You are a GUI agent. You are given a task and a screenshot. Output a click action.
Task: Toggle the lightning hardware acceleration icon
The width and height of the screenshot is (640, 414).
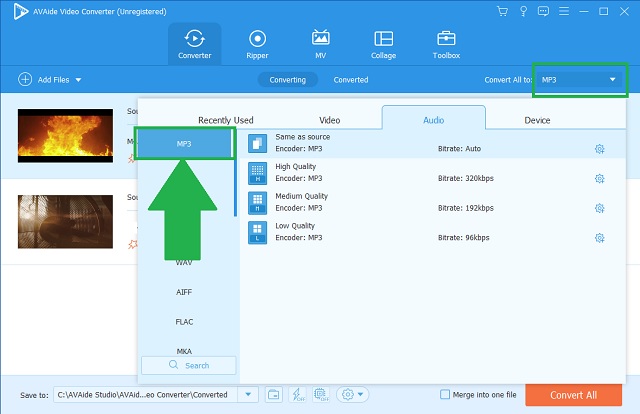297,394
